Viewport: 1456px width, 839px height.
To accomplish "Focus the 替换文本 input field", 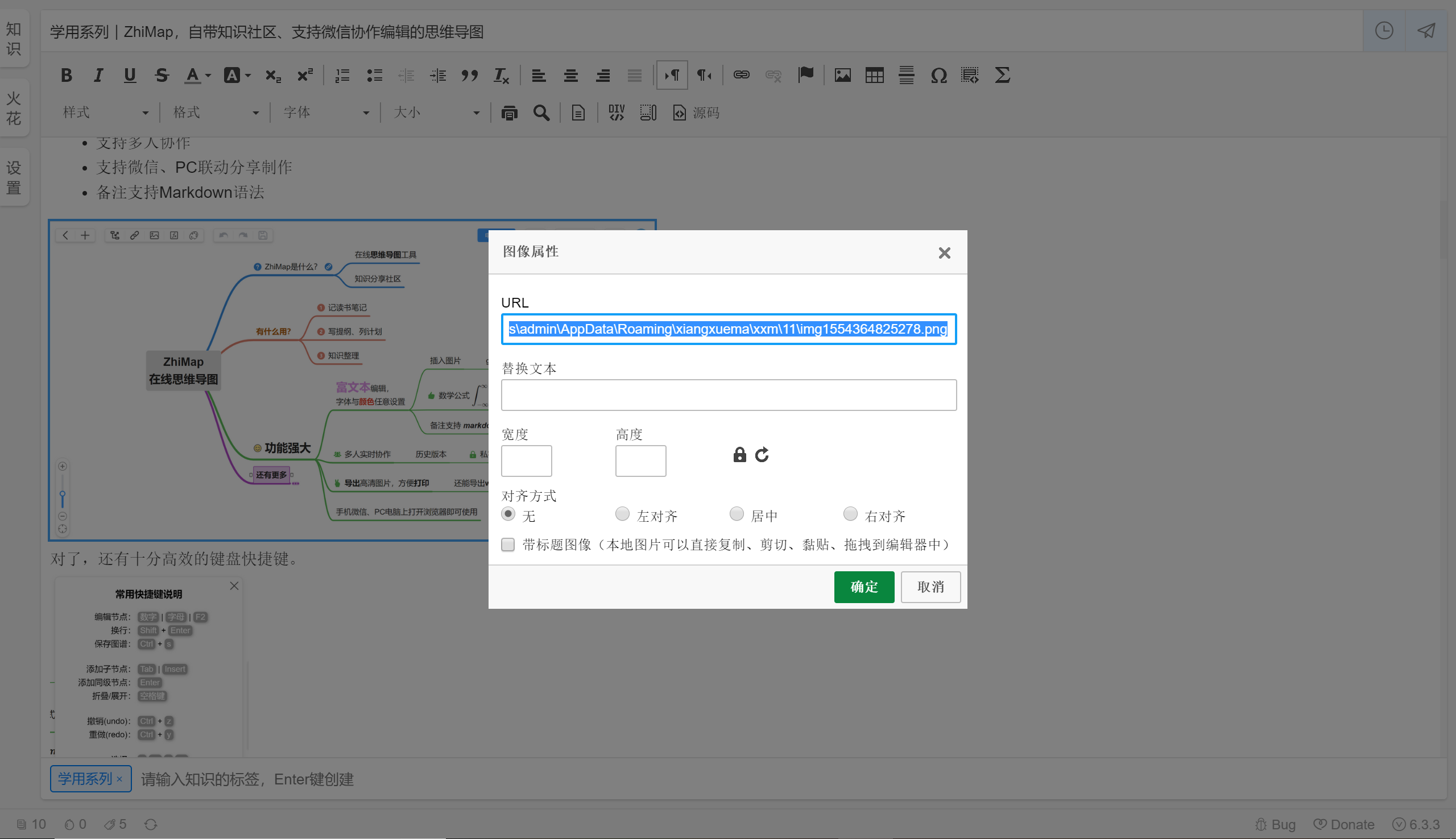I will point(729,394).
